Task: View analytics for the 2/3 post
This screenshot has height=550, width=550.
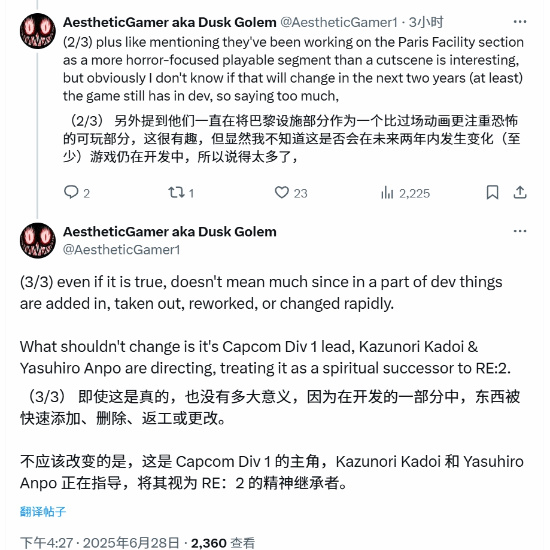Action: coord(405,193)
